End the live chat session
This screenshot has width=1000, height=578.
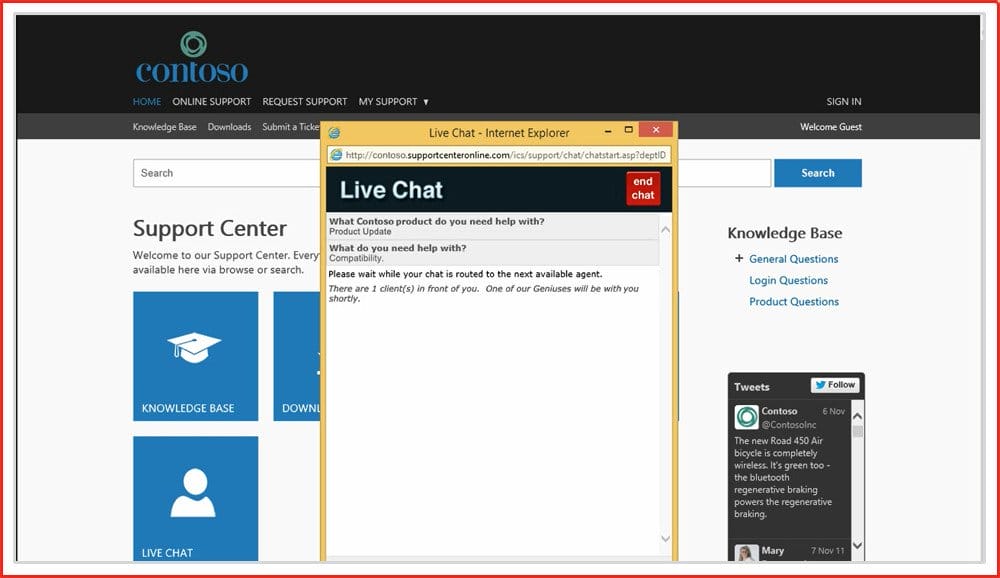click(642, 188)
